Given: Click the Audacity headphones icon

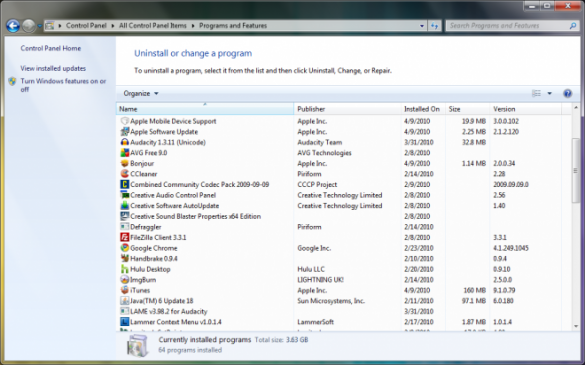Looking at the screenshot, I should point(125,142).
